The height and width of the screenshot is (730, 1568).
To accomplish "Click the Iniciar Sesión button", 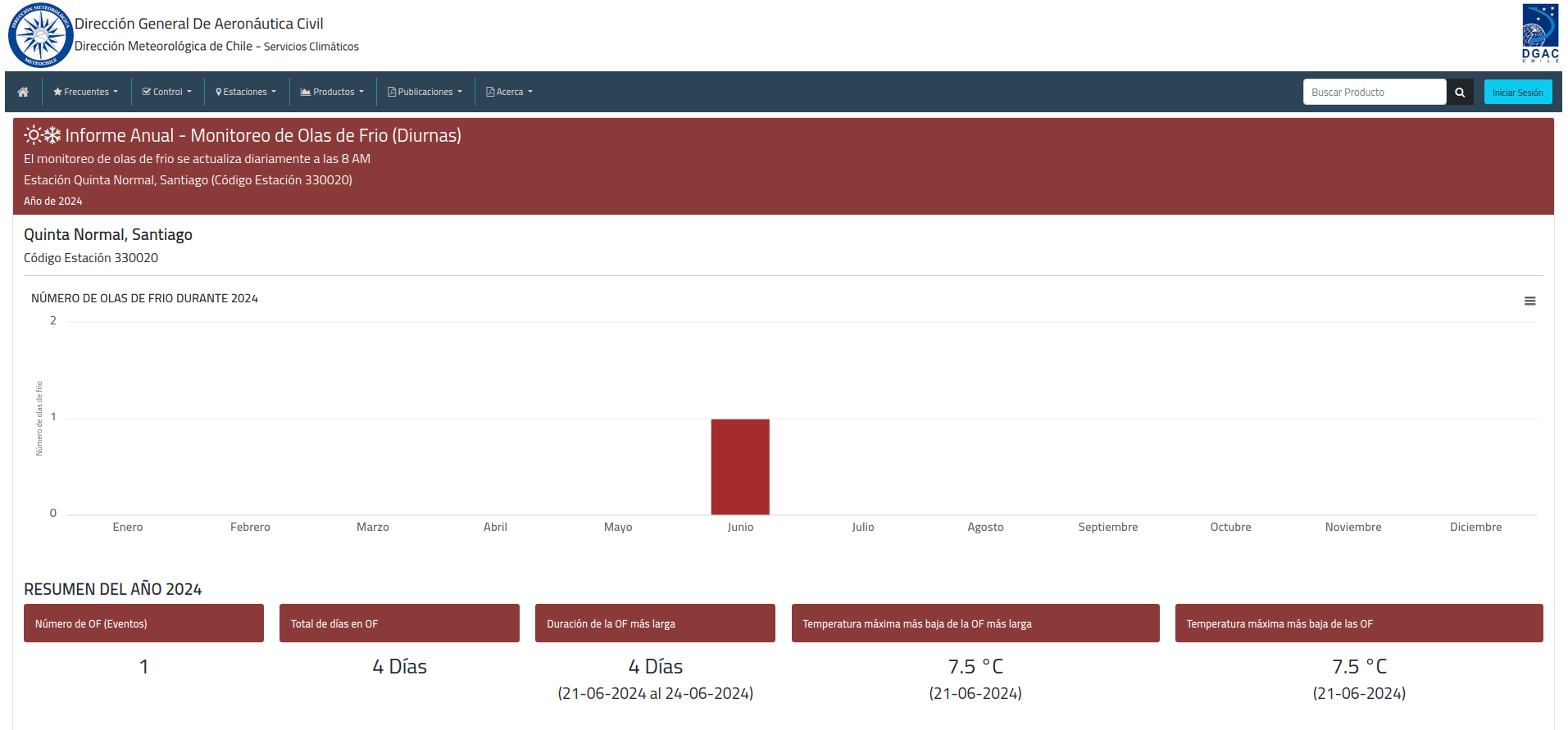I will pos(1517,92).
